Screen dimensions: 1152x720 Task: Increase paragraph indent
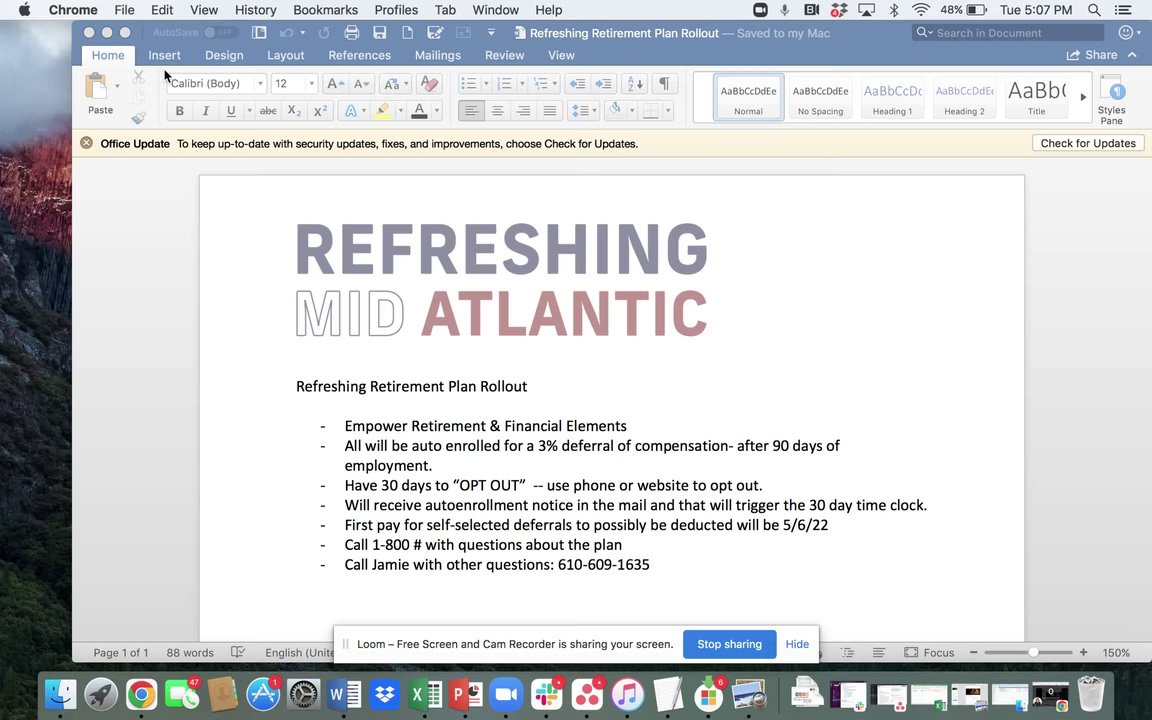603,84
